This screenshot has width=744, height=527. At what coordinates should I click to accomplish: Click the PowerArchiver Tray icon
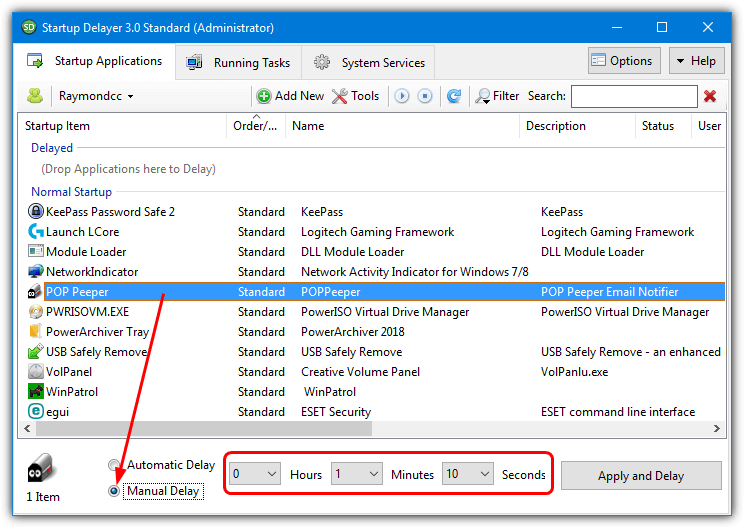tap(36, 331)
